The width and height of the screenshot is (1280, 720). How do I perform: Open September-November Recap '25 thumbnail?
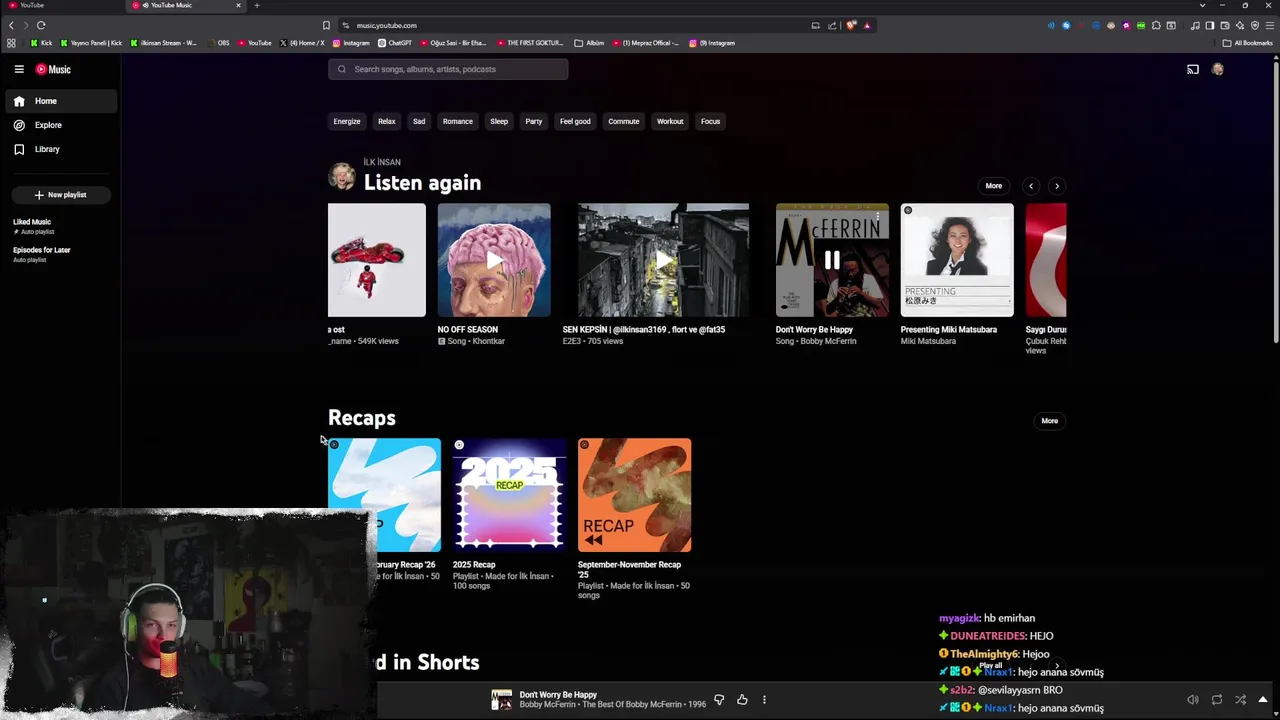634,495
